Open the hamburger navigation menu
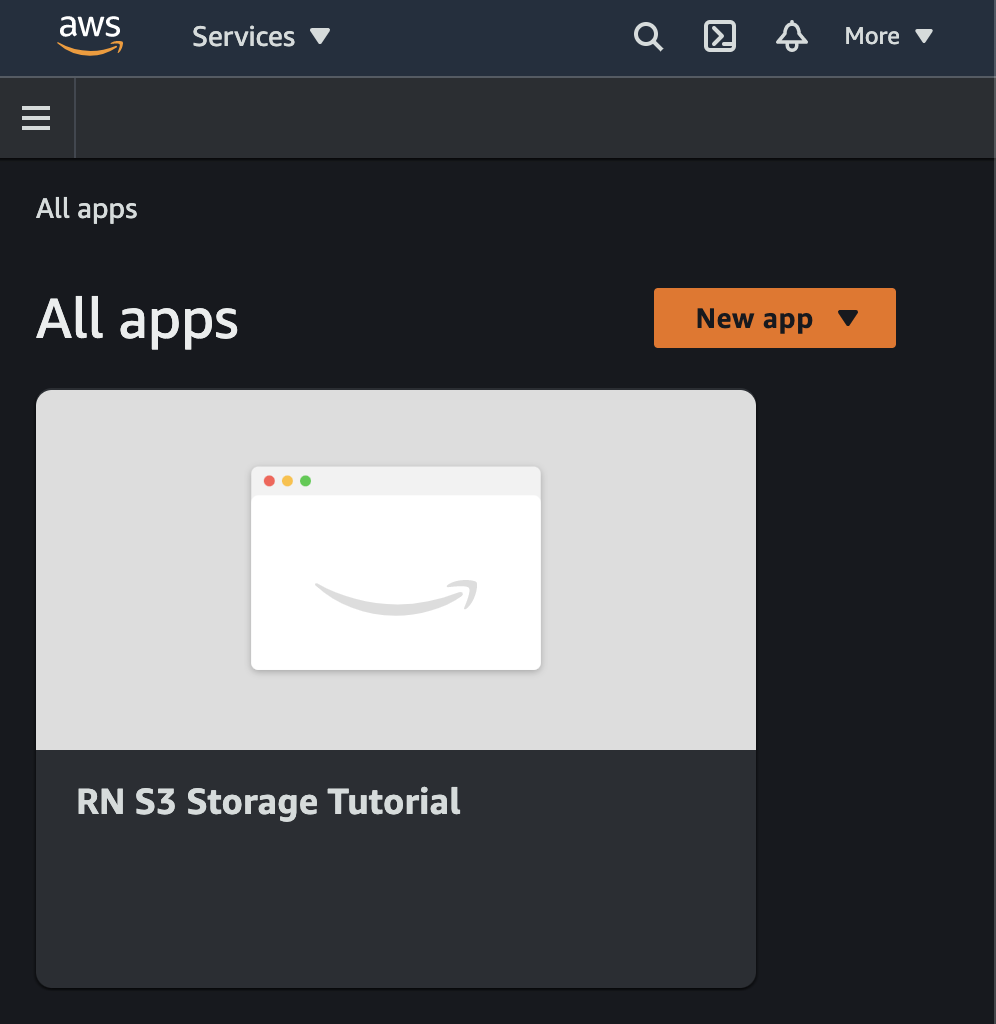This screenshot has height=1024, width=996. pos(36,117)
